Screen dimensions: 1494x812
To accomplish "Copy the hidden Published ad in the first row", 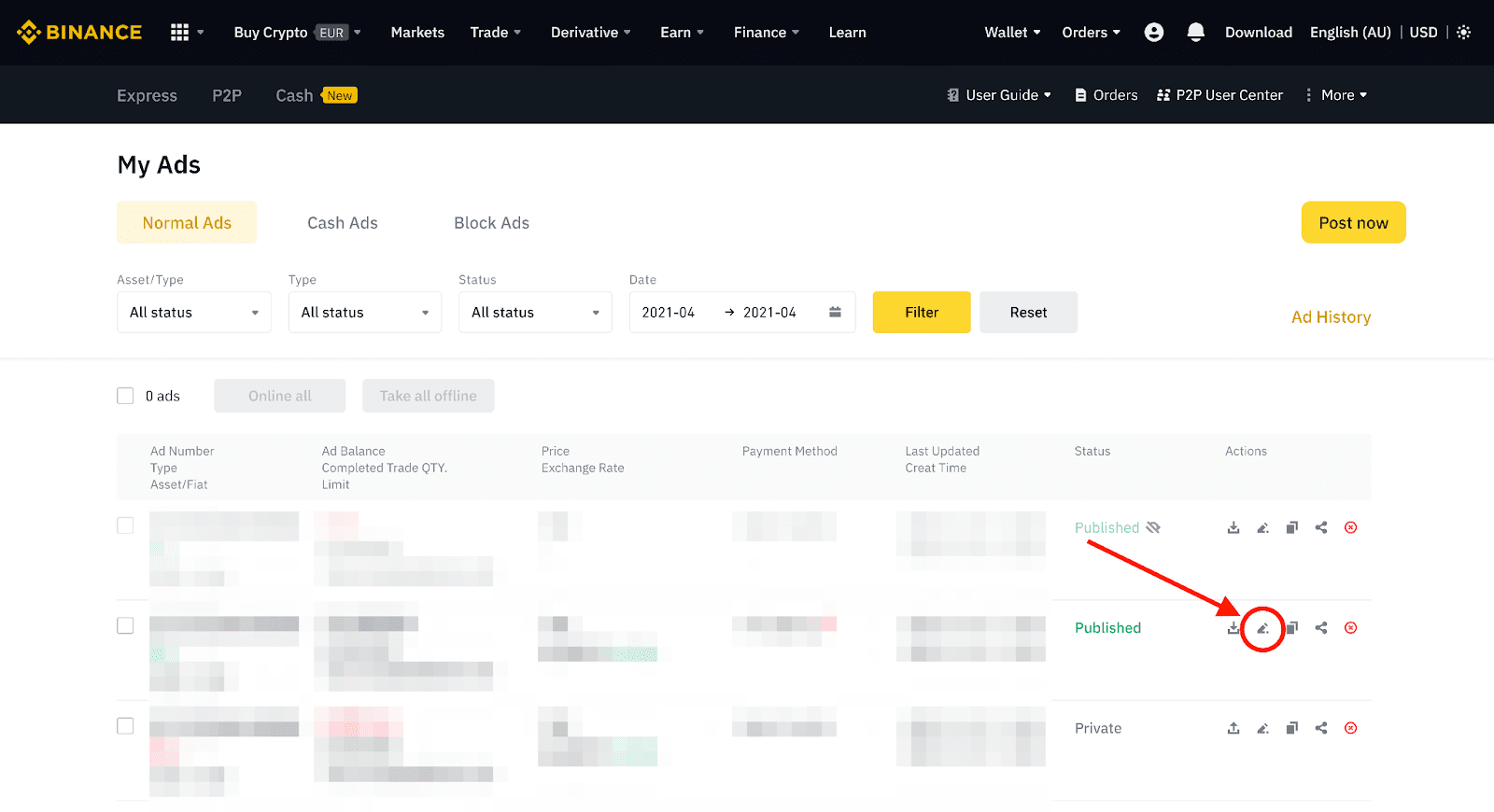I will (1291, 527).
